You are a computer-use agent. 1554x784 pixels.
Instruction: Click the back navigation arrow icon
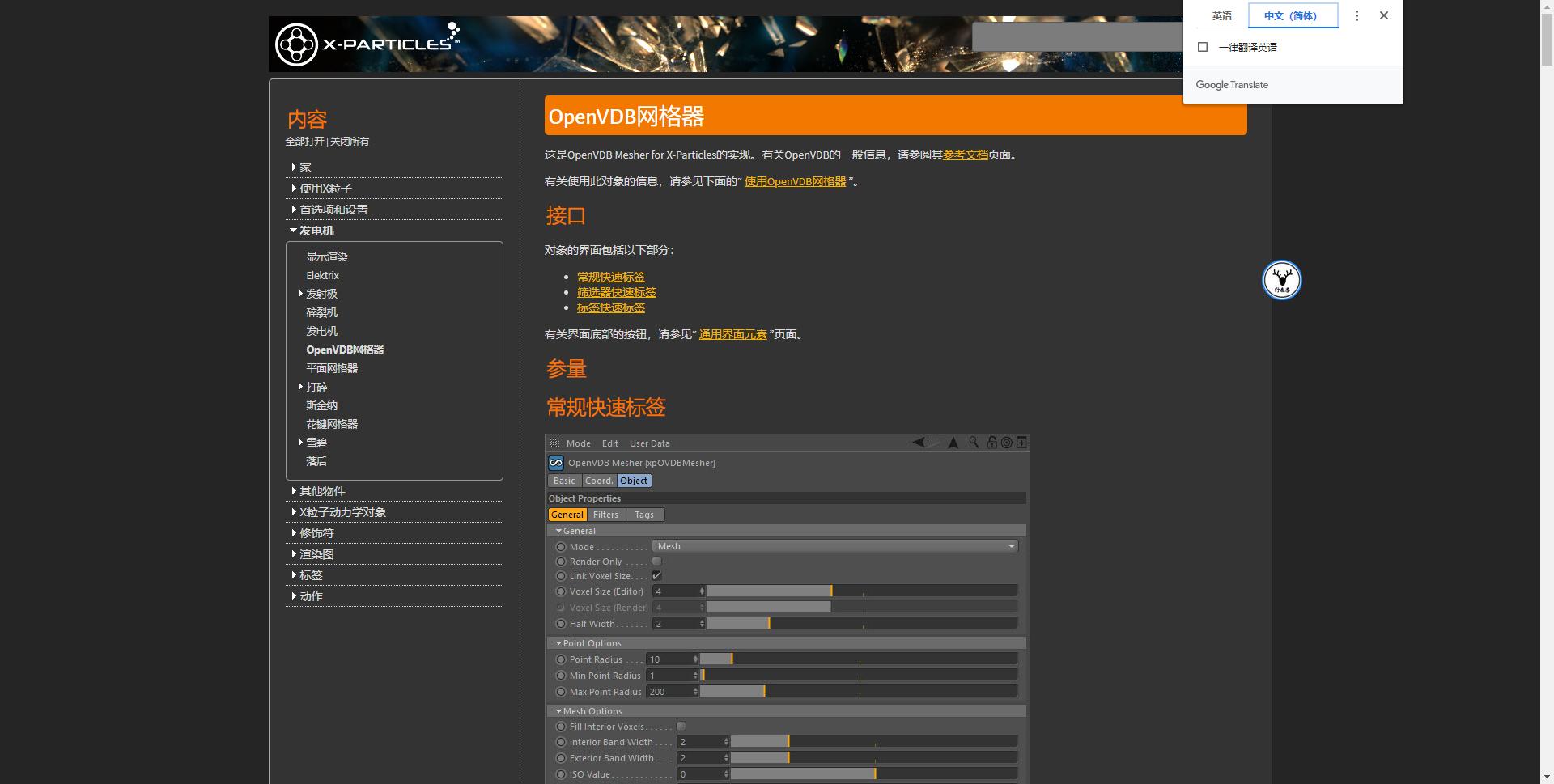[x=919, y=443]
